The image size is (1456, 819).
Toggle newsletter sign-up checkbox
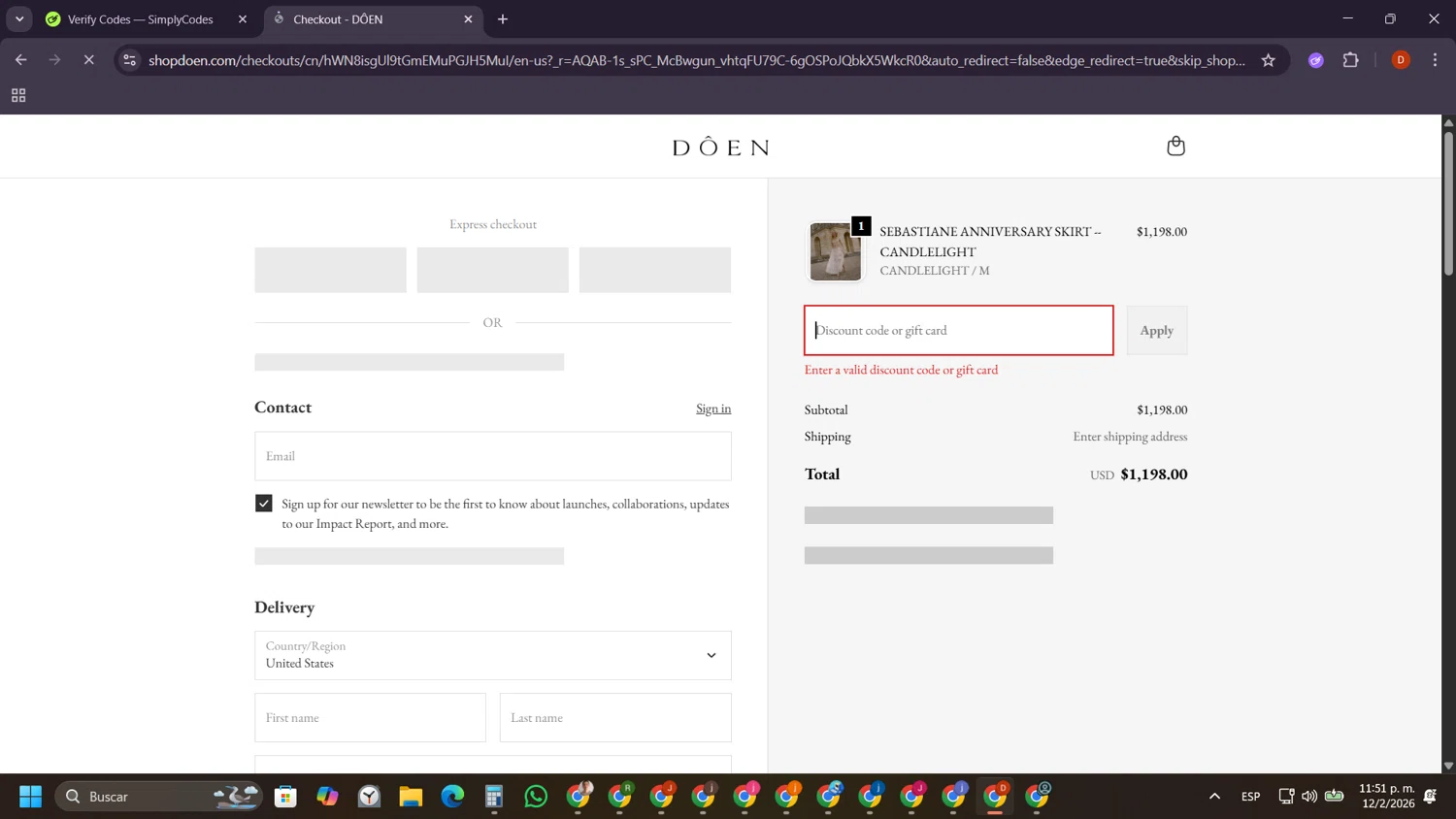click(263, 503)
